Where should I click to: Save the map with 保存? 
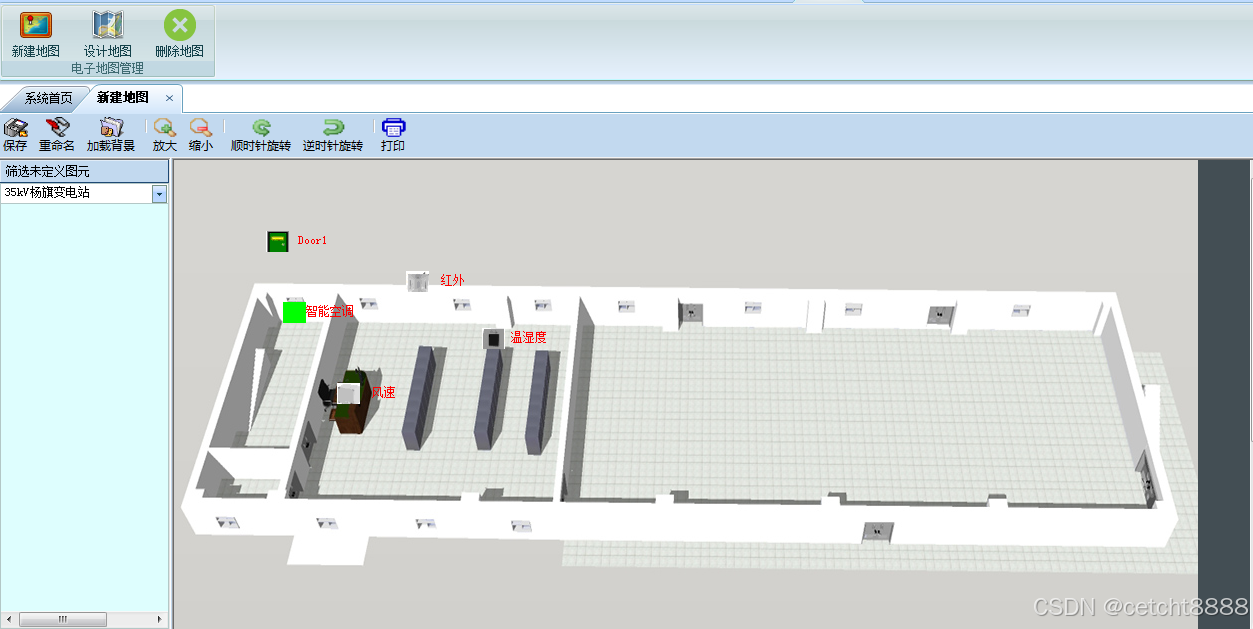coord(15,136)
